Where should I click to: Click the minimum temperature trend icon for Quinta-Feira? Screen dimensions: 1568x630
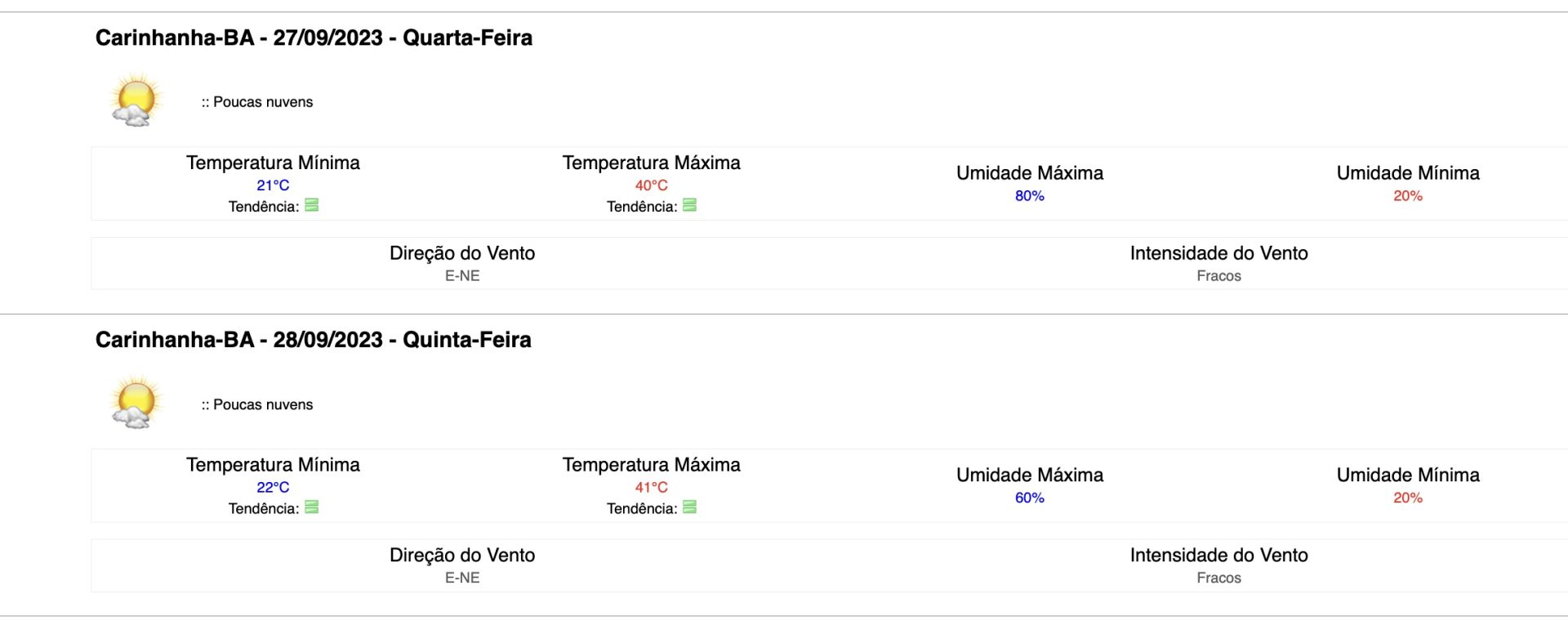(312, 507)
